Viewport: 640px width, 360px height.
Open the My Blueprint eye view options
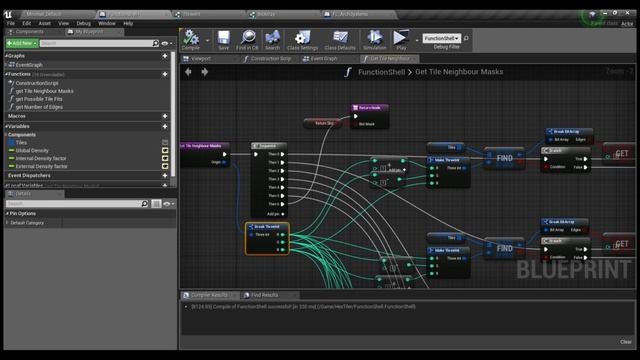pos(167,43)
